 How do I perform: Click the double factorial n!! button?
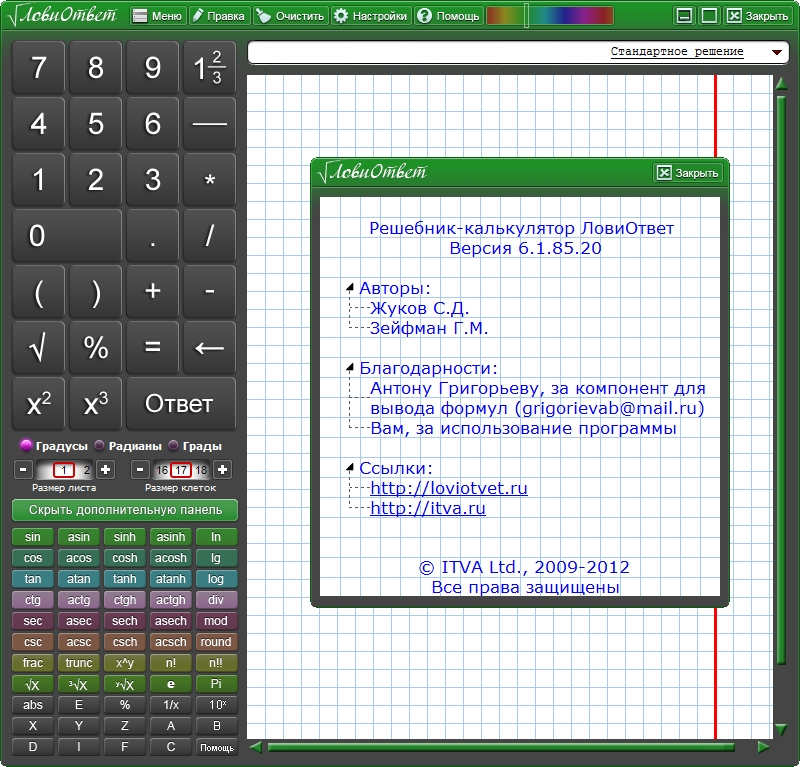216,663
